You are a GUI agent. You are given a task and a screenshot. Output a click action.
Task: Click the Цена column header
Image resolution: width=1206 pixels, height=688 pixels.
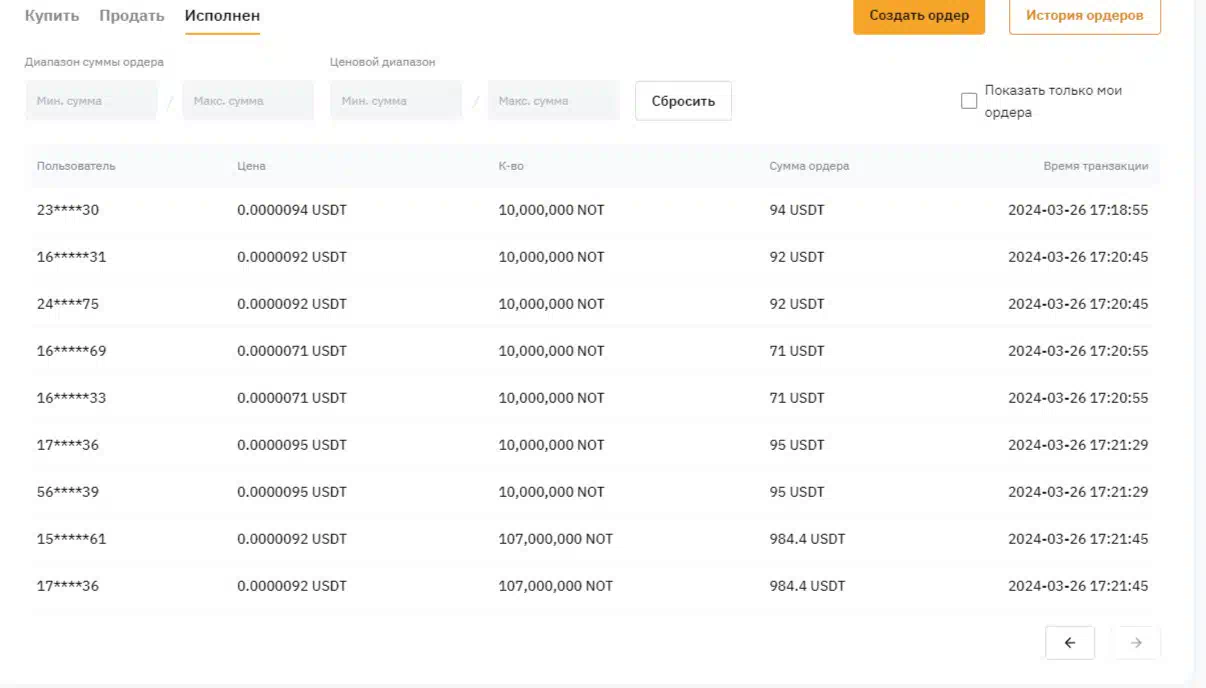click(x=251, y=166)
